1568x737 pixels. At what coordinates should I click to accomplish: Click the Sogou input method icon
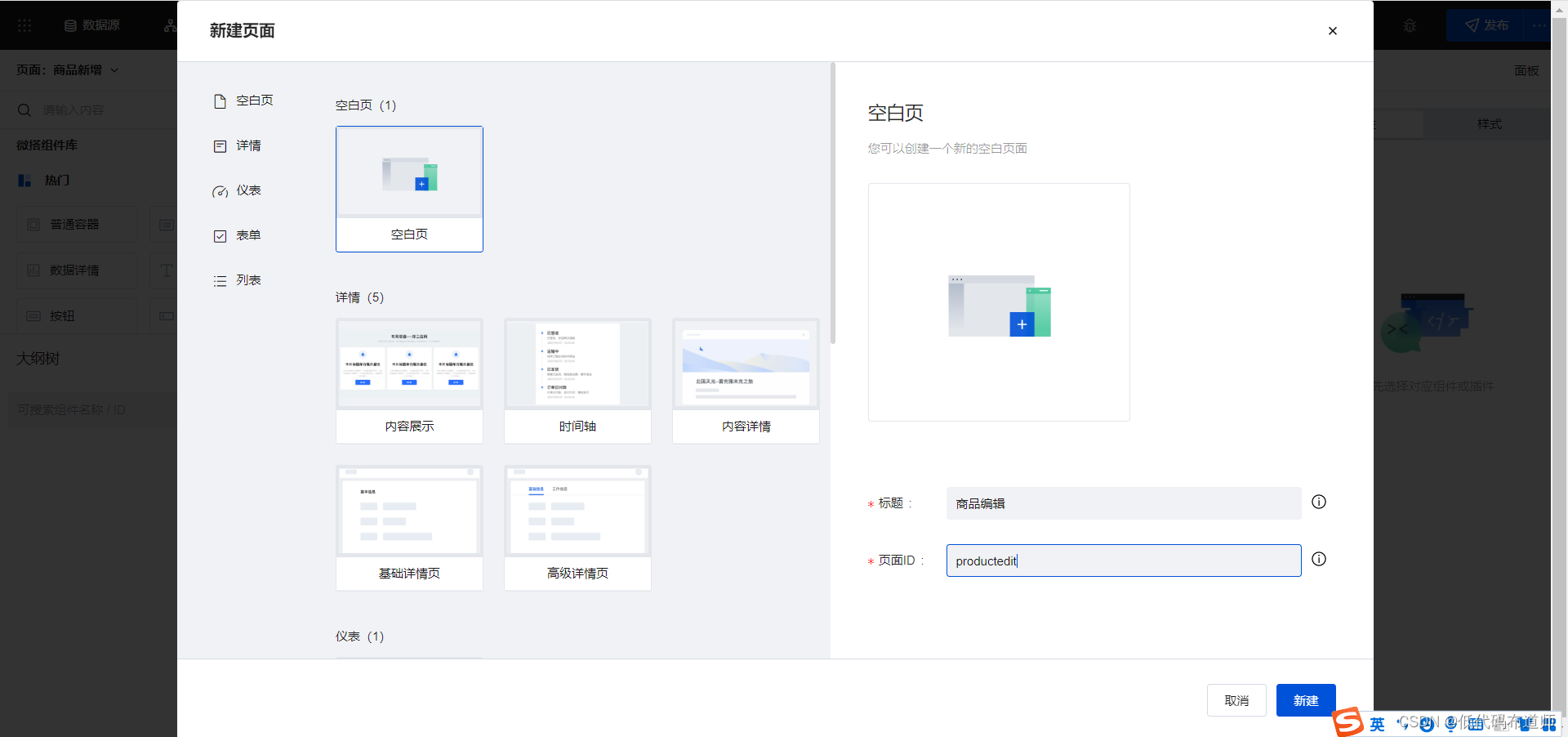click(1348, 722)
